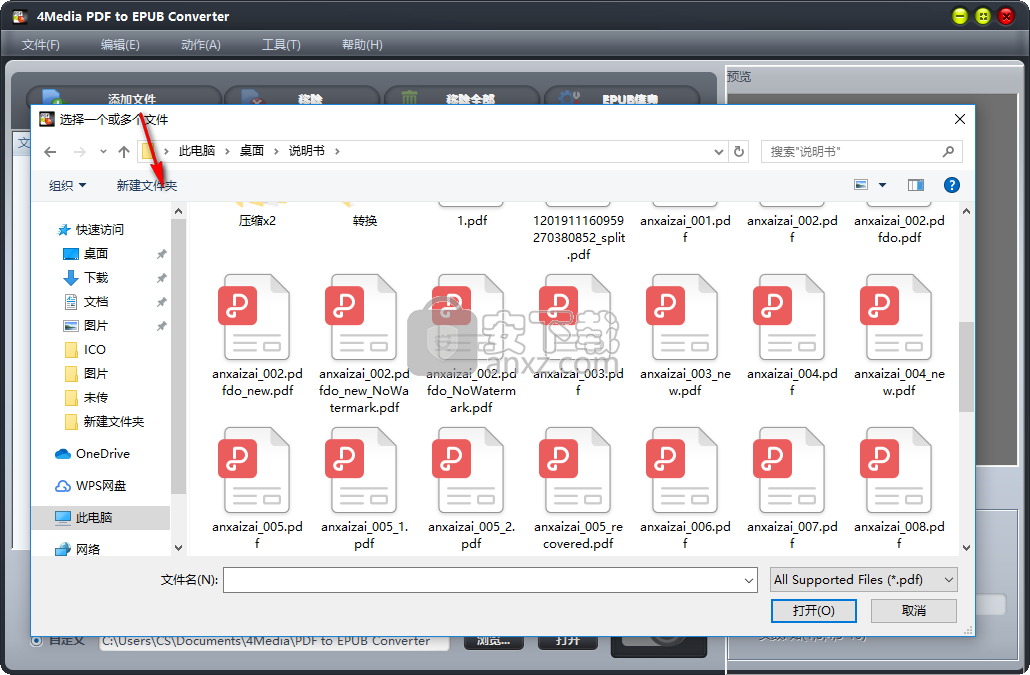Viewport: 1030px width, 675px height.
Task: Go forward with the right arrow
Action: (79, 152)
